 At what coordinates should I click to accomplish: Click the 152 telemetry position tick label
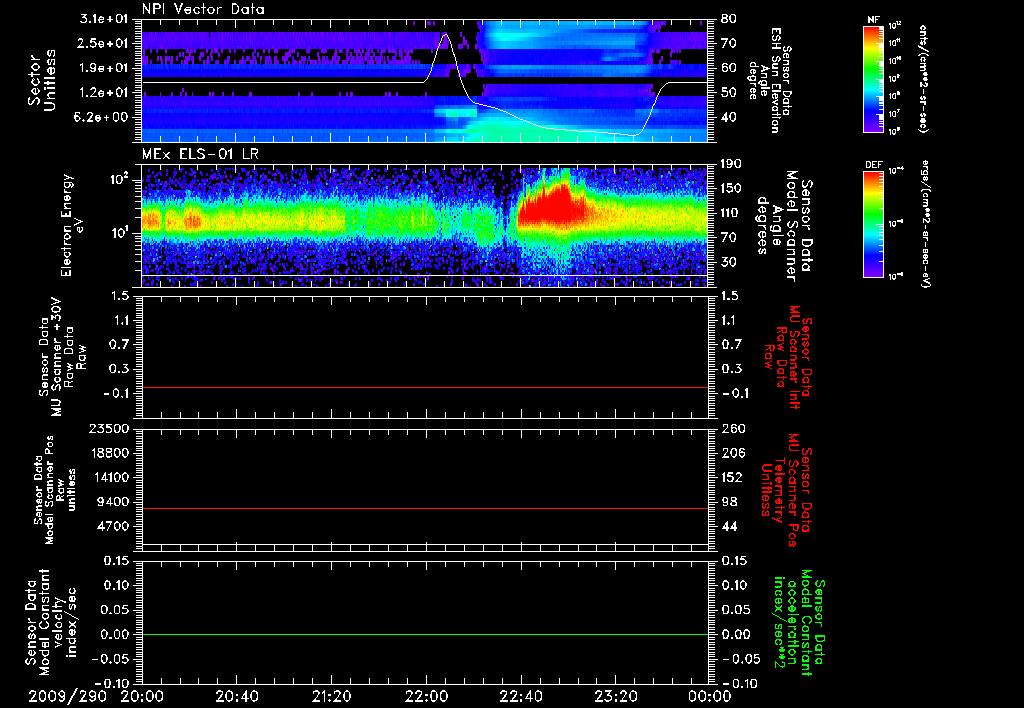(x=731, y=477)
